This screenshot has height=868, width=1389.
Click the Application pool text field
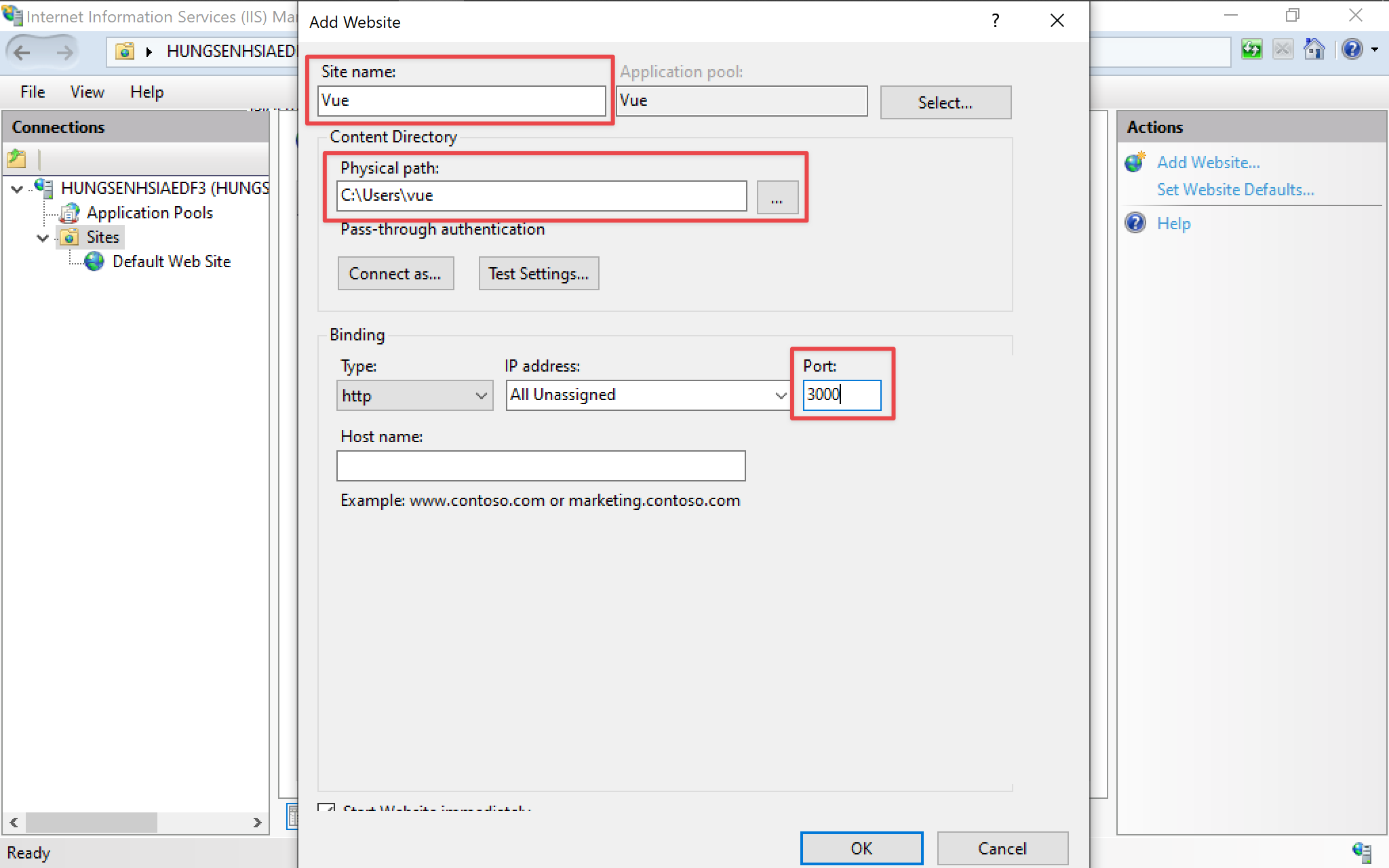click(x=742, y=101)
